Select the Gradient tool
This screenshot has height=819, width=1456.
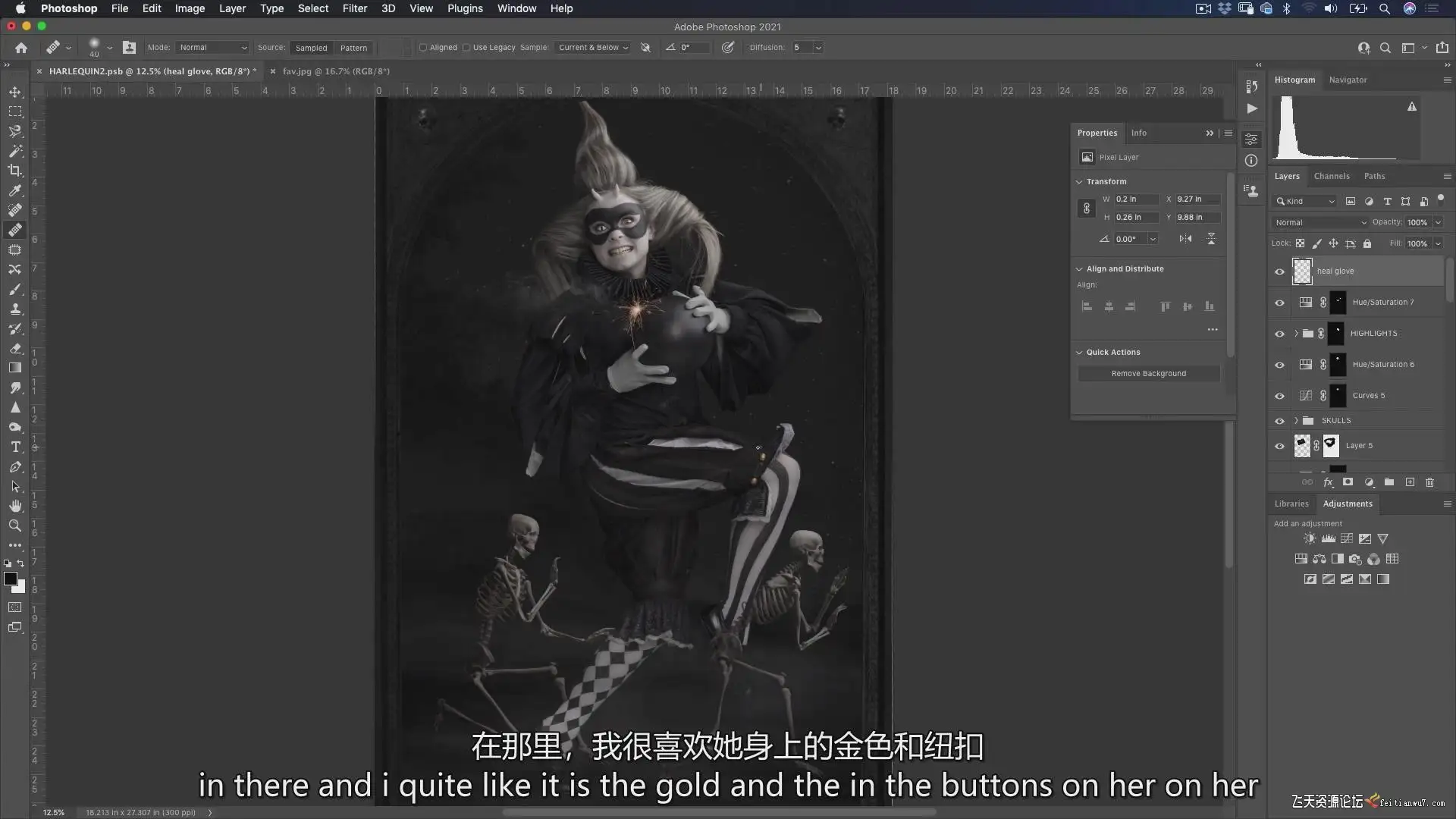15,368
